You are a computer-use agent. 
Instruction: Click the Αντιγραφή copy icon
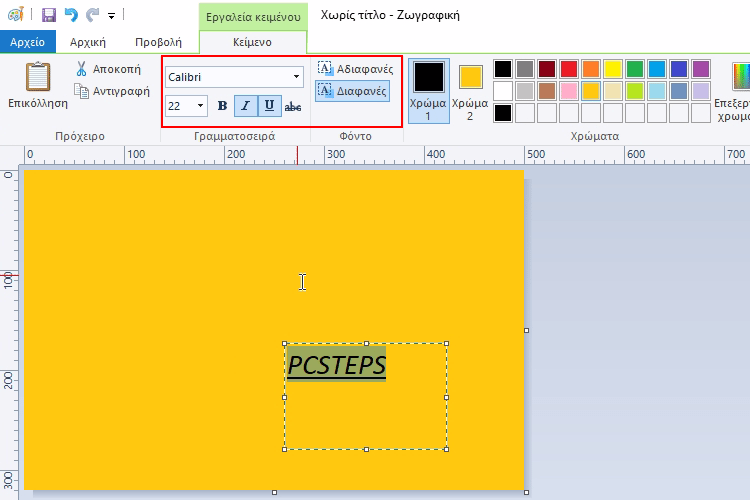click(x=82, y=91)
